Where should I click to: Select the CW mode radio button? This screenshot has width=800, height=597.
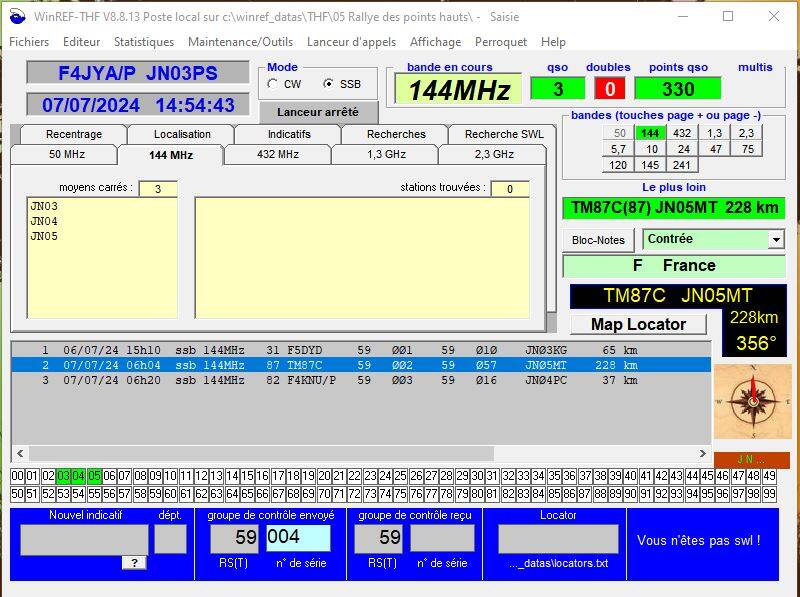pyautogui.click(x=273, y=84)
